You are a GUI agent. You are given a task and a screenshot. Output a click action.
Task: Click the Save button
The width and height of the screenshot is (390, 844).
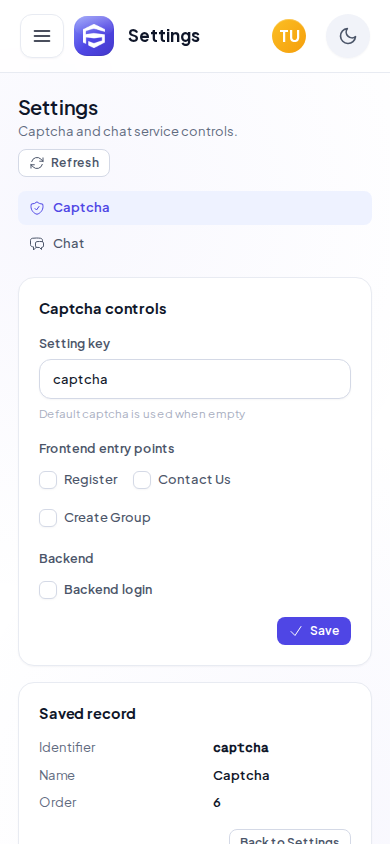coord(314,631)
